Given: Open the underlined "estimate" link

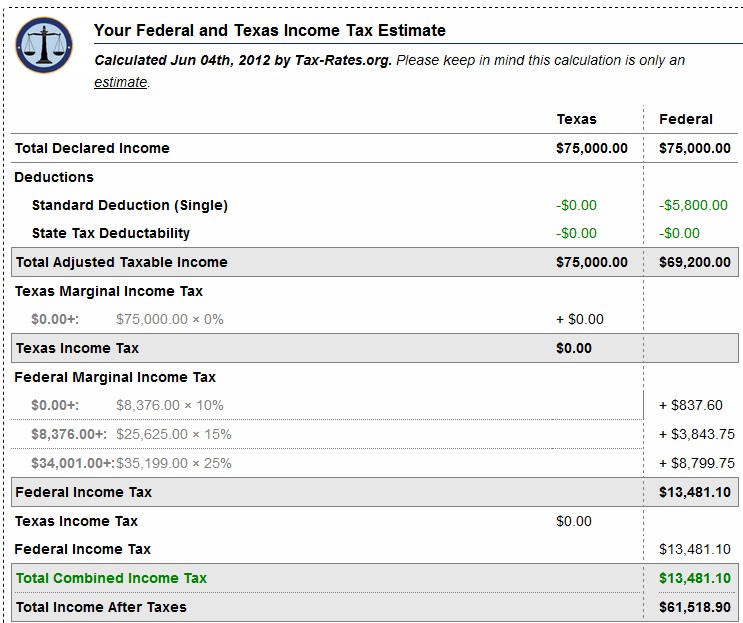Looking at the screenshot, I should pyautogui.click(x=120, y=83).
